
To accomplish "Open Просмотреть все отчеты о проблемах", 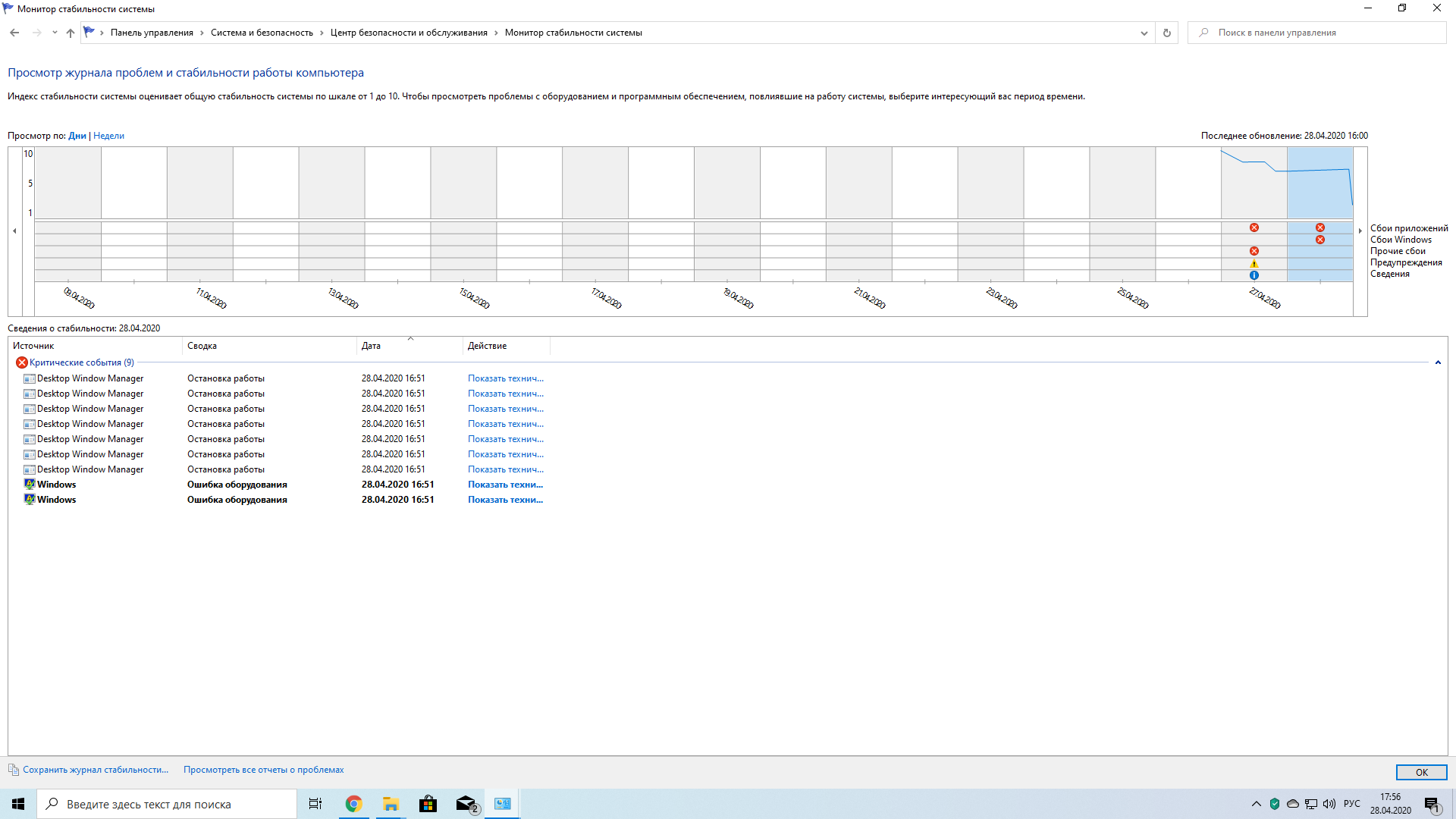I will 263,770.
